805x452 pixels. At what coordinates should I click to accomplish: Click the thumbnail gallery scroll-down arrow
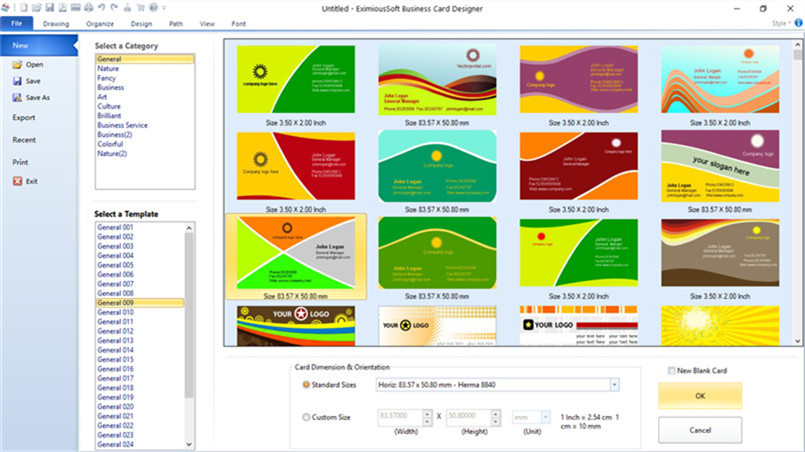coord(798,341)
